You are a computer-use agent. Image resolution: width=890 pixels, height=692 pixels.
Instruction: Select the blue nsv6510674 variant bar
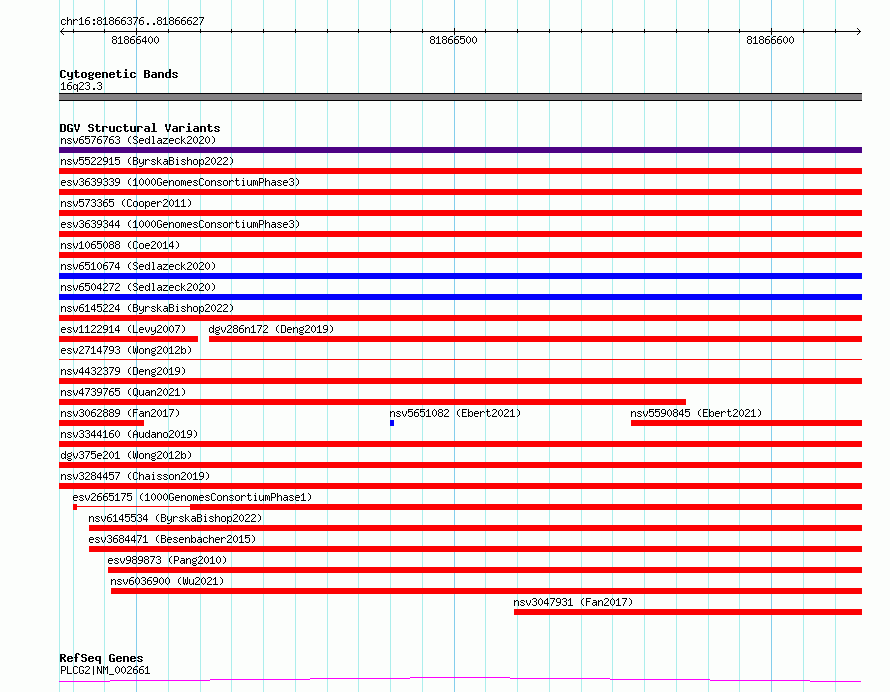click(460, 276)
